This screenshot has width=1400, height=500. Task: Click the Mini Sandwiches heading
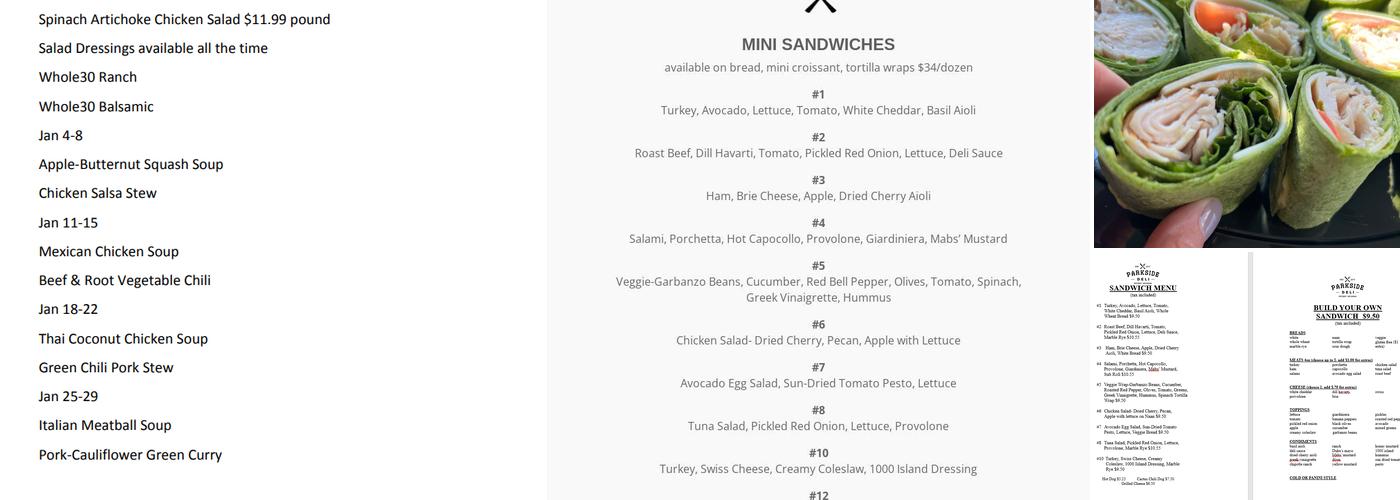pyautogui.click(x=818, y=44)
